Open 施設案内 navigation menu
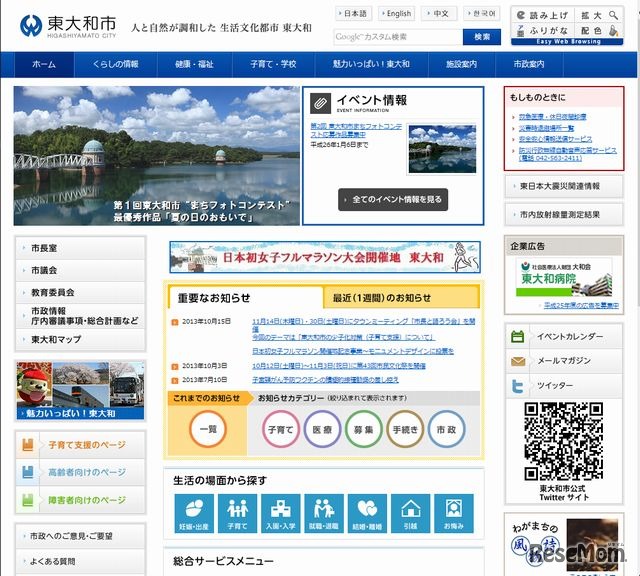The width and height of the screenshot is (640, 576). click(462, 64)
